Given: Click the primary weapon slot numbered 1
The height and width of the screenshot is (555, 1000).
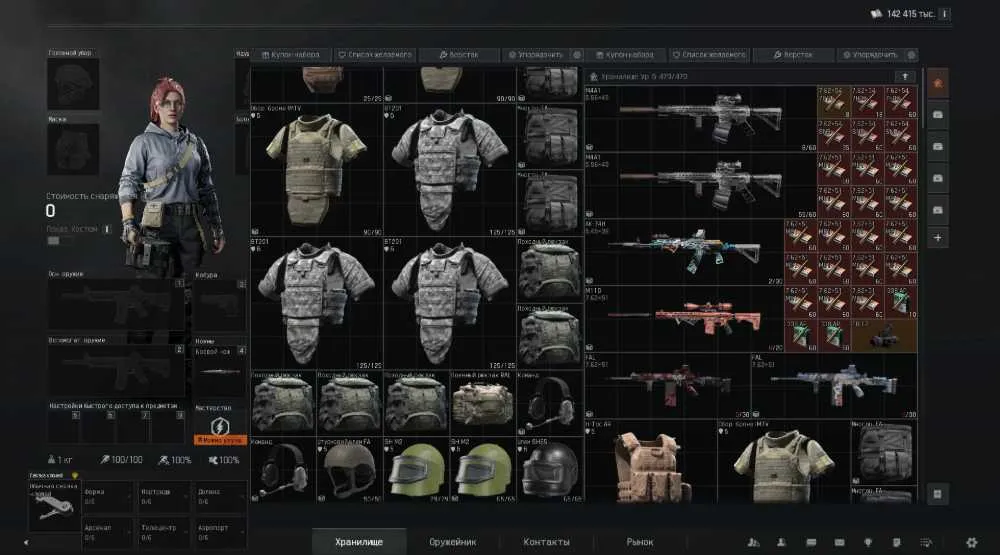Looking at the screenshot, I should (x=116, y=304).
